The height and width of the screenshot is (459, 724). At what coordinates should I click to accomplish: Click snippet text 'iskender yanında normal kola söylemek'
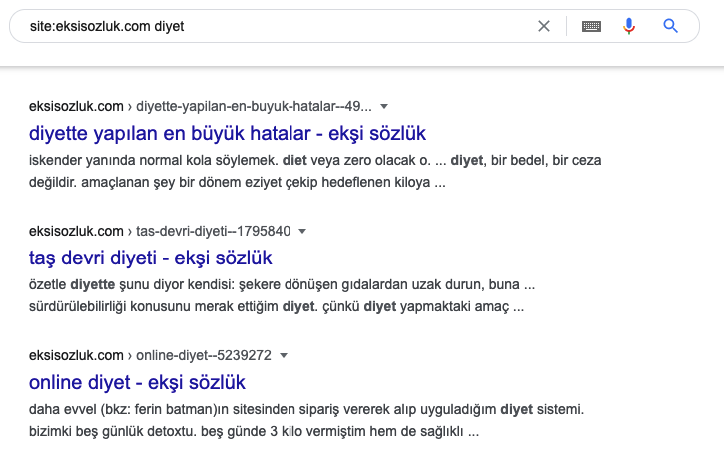(154, 161)
